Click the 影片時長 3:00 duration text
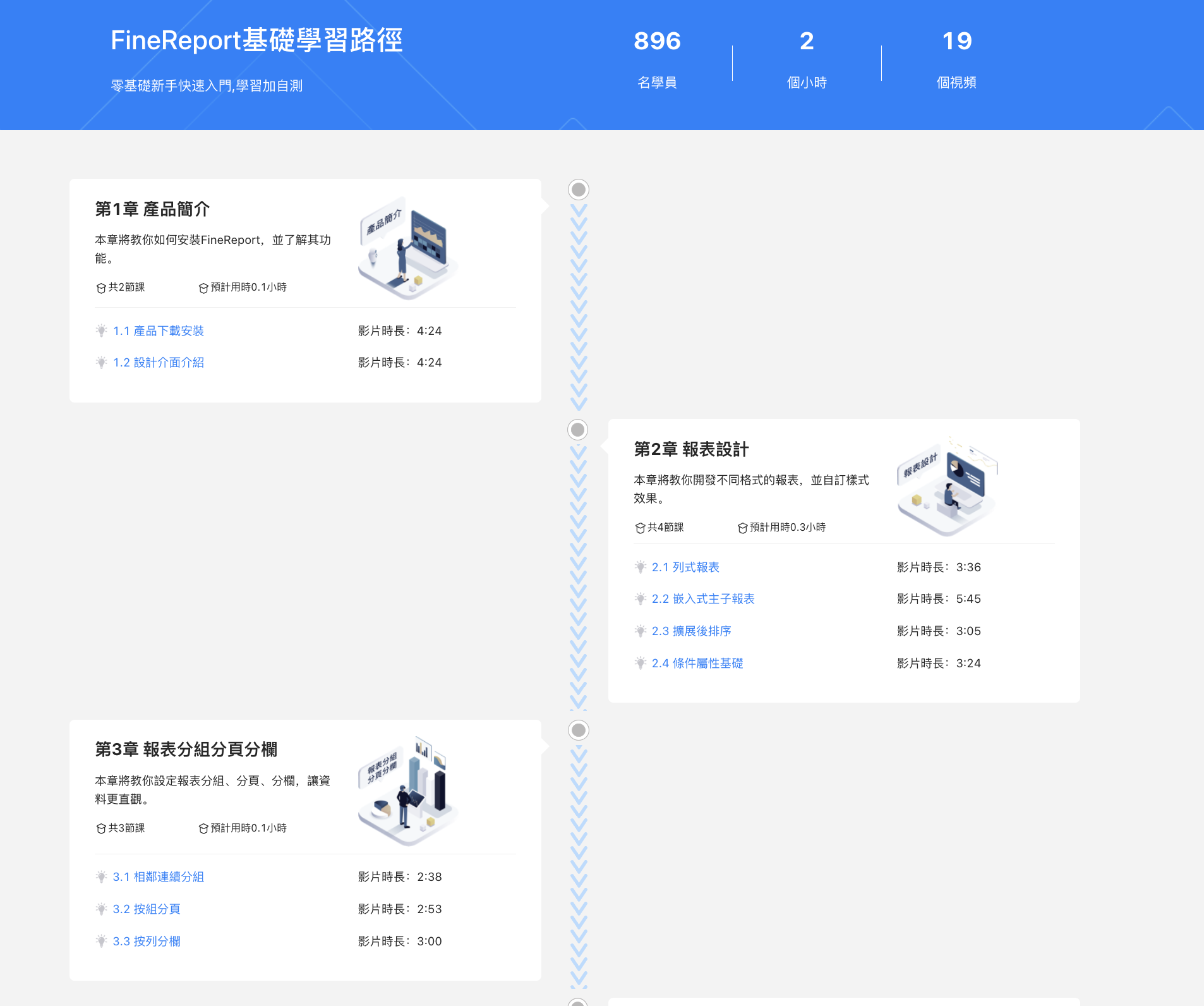Viewport: 1204px width, 1006px height. [400, 941]
